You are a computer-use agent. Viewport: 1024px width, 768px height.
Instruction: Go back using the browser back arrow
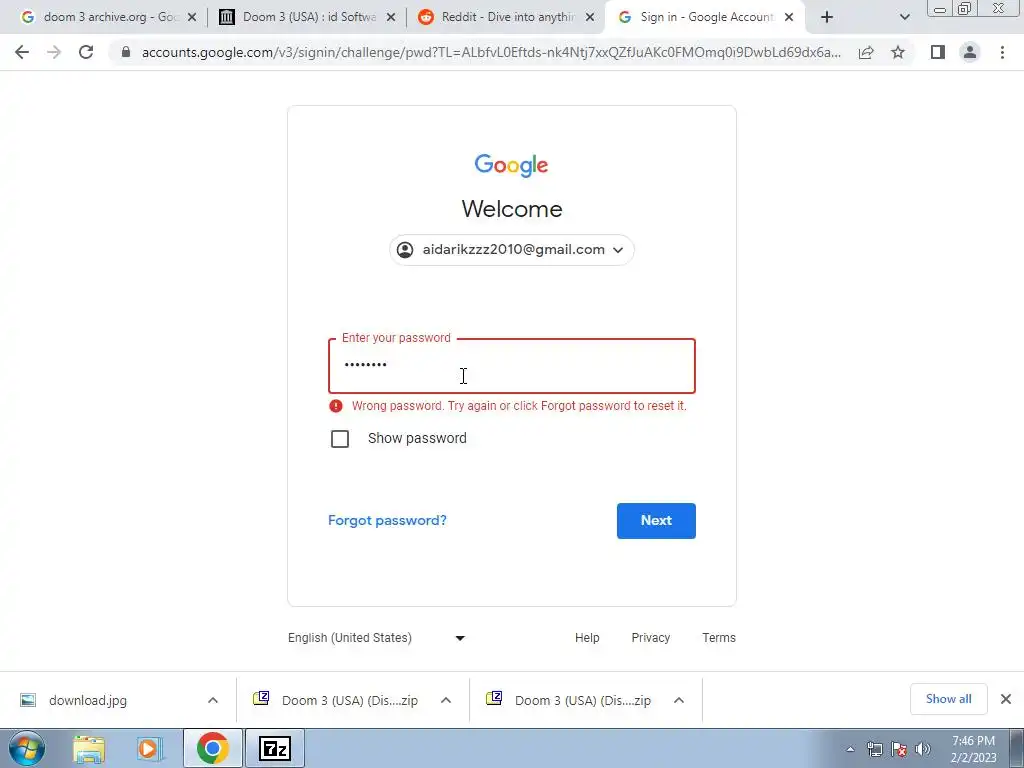coord(22,52)
